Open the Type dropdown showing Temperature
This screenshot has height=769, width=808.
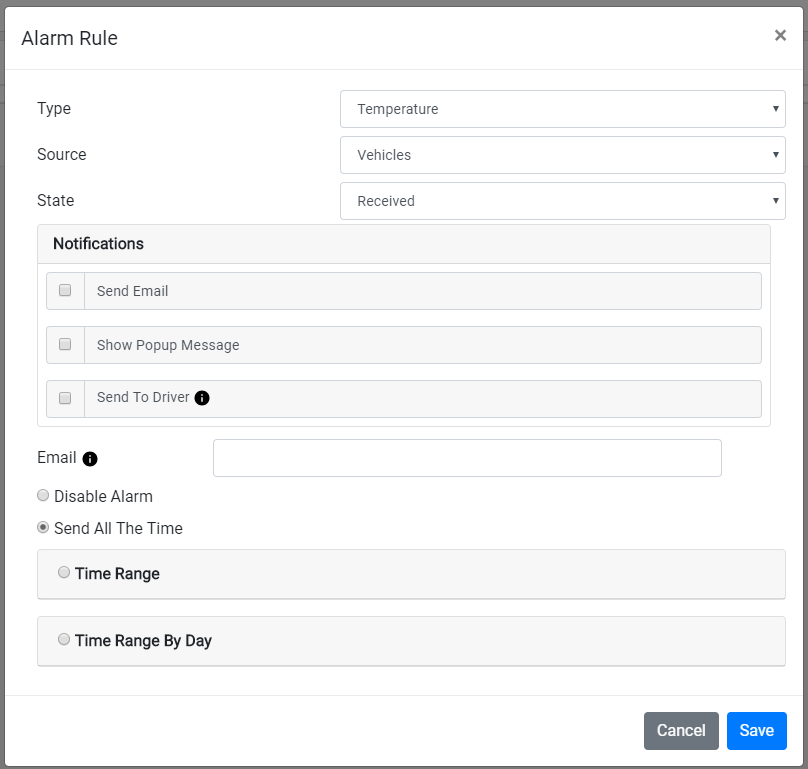coord(563,109)
